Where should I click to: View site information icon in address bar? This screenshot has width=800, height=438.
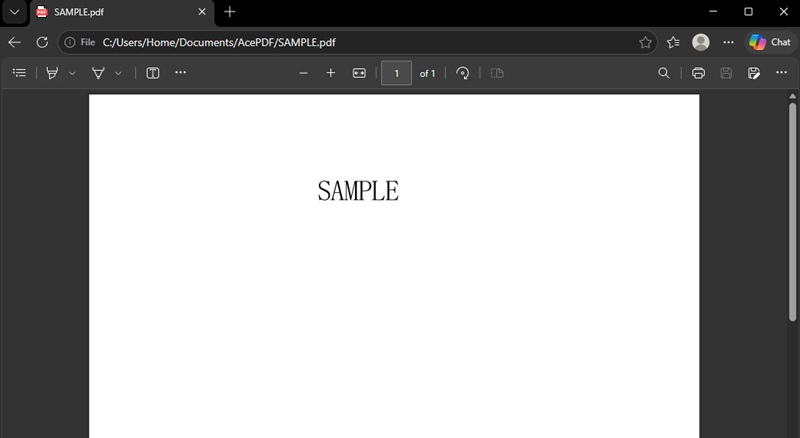[x=70, y=42]
